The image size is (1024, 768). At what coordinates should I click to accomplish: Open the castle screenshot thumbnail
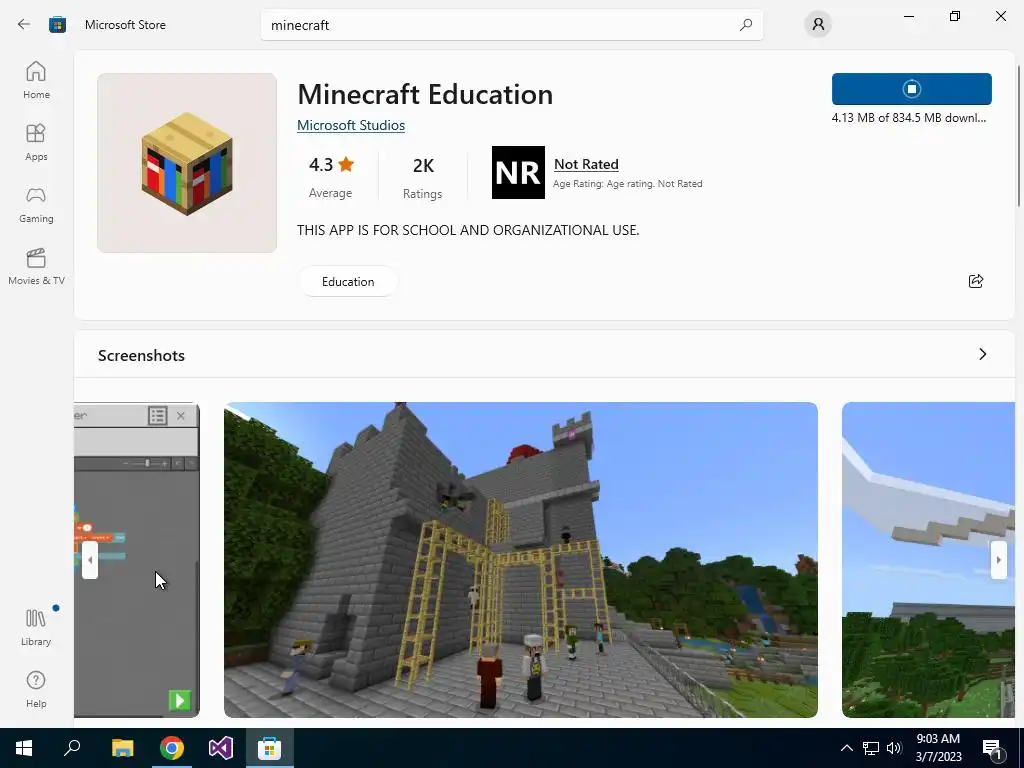coord(520,560)
